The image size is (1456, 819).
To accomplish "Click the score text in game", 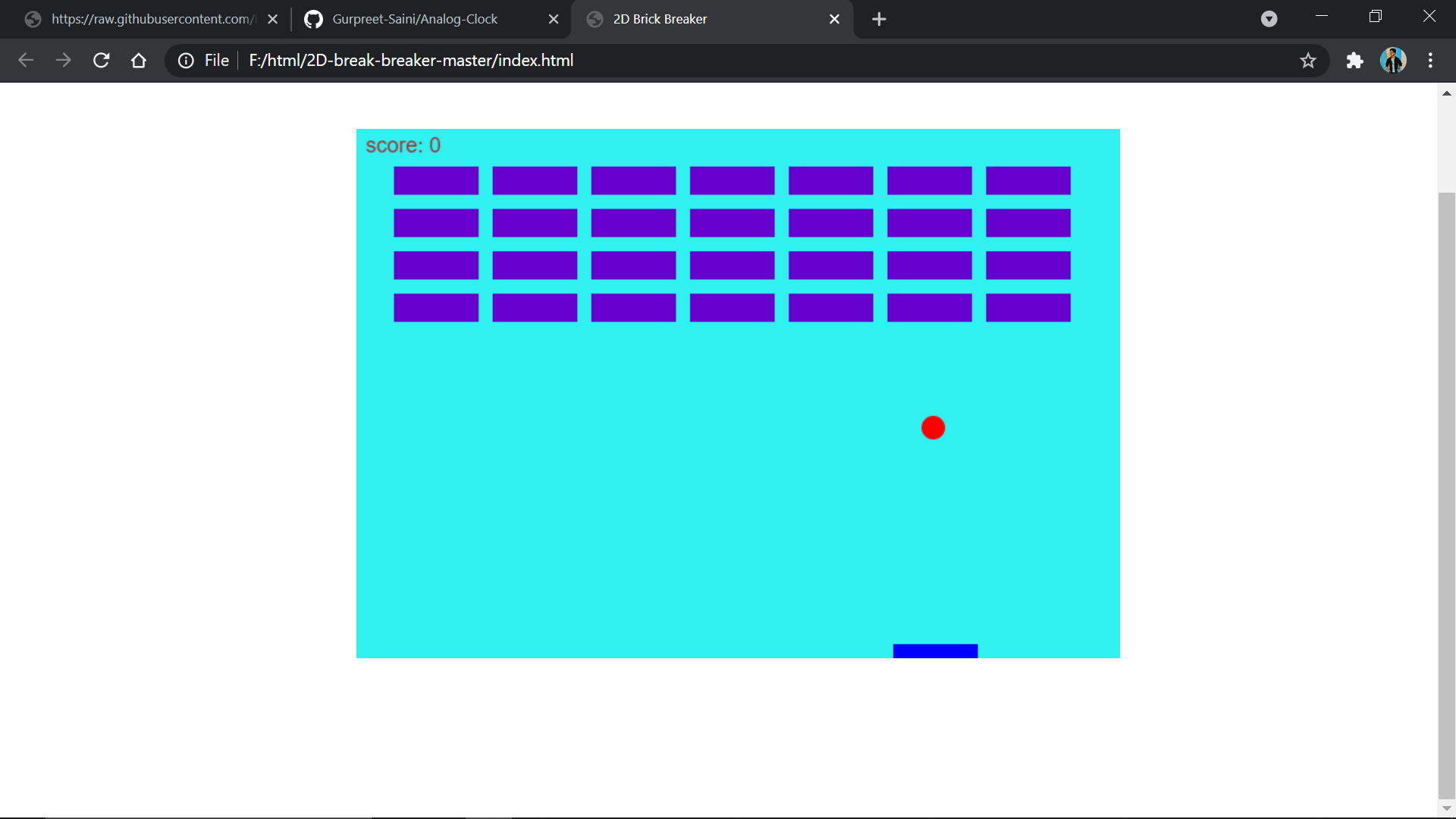I will (403, 146).
